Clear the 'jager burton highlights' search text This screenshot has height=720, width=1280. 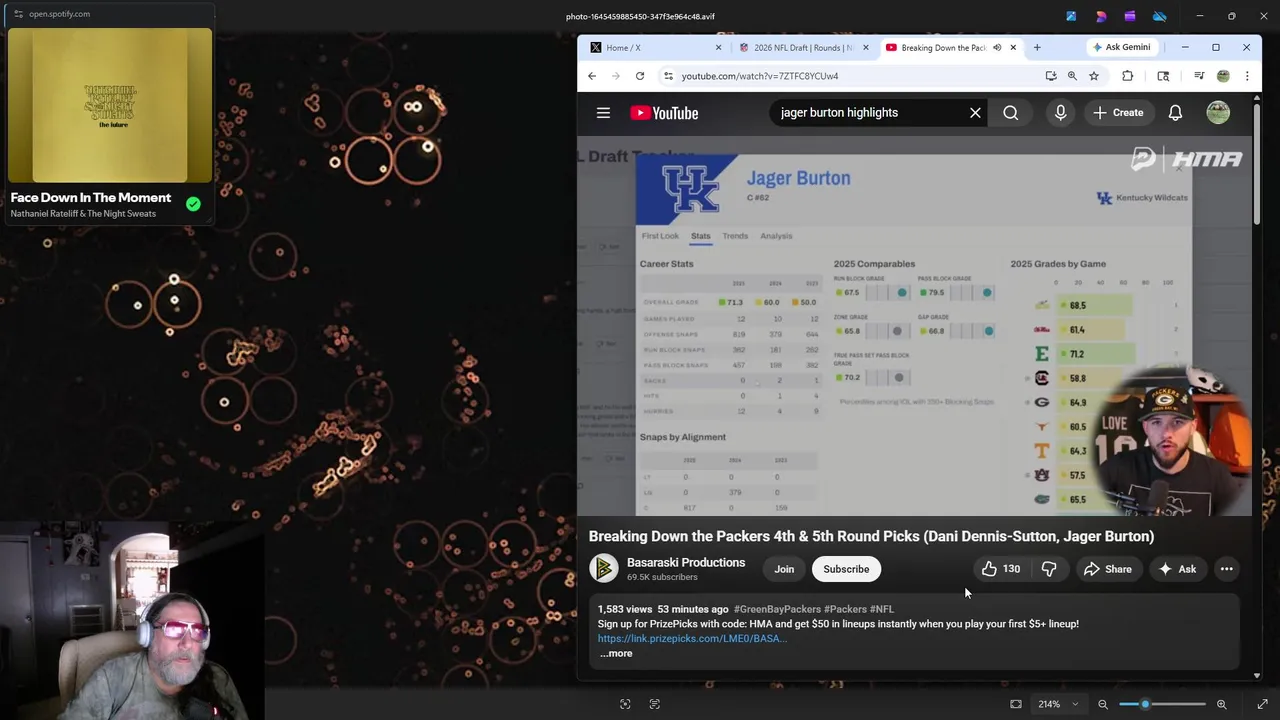coord(975,113)
